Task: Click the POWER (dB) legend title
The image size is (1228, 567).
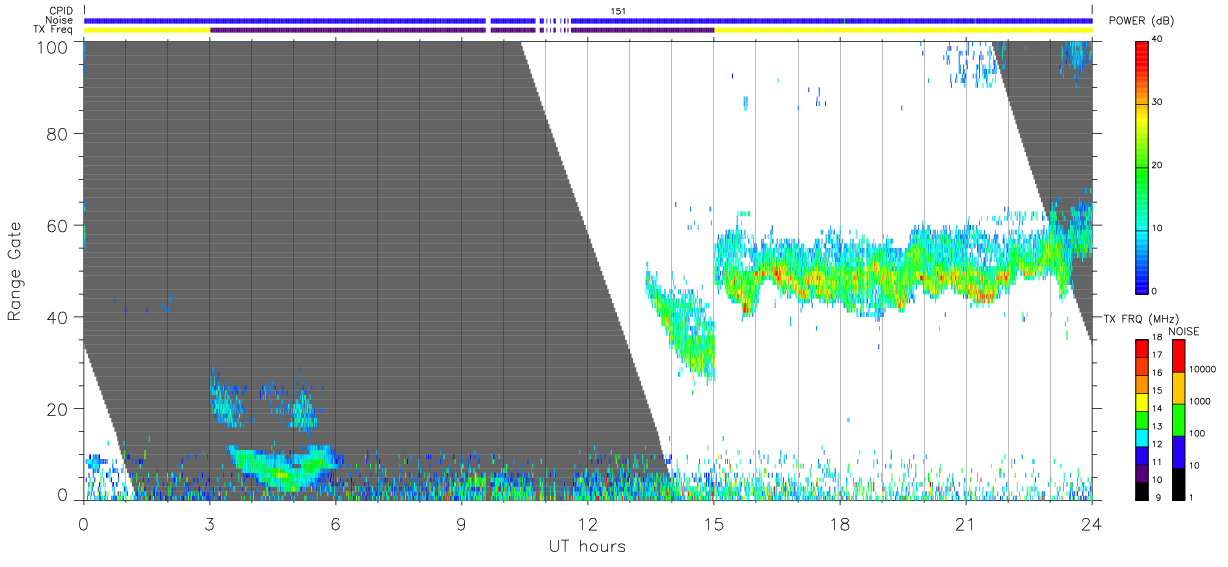Action: (x=1142, y=21)
